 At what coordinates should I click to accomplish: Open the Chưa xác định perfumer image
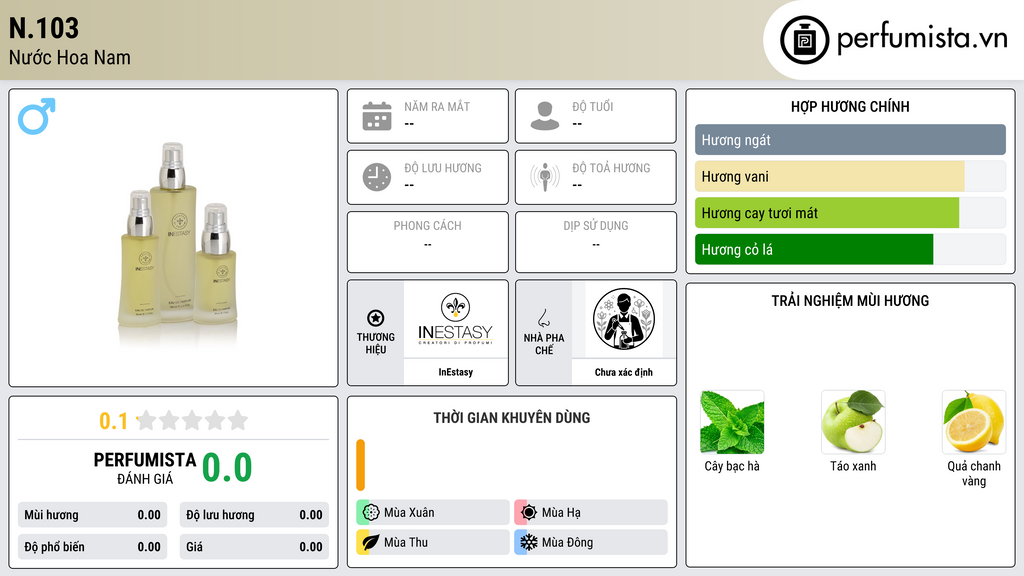[x=624, y=319]
